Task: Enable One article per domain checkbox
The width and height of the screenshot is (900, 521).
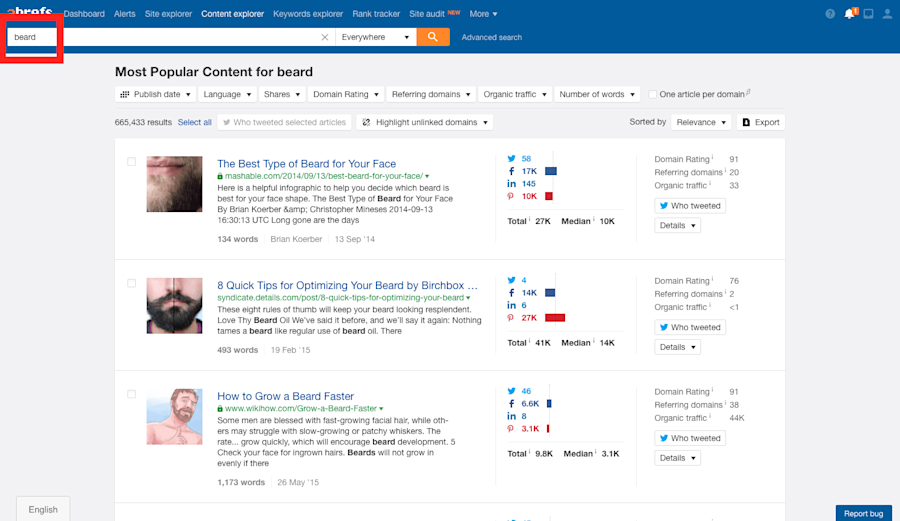Action: click(653, 94)
